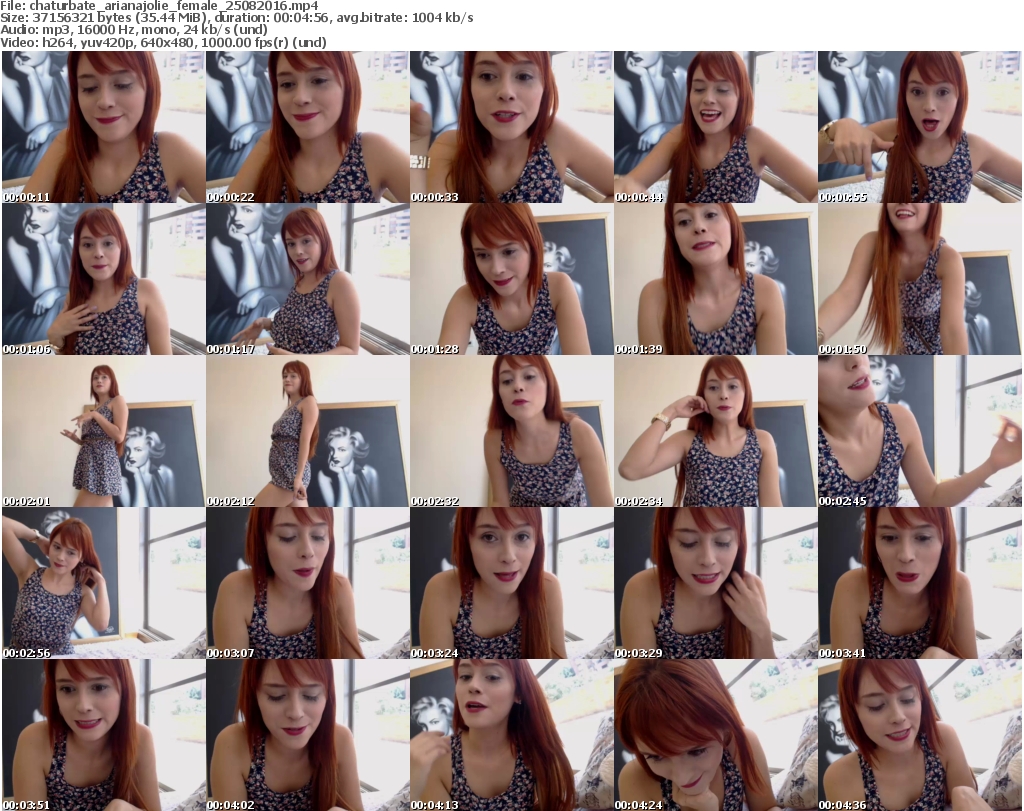This screenshot has height=811, width=1024.
Task: Choose the frame at 00:02:34
Action: tap(716, 431)
